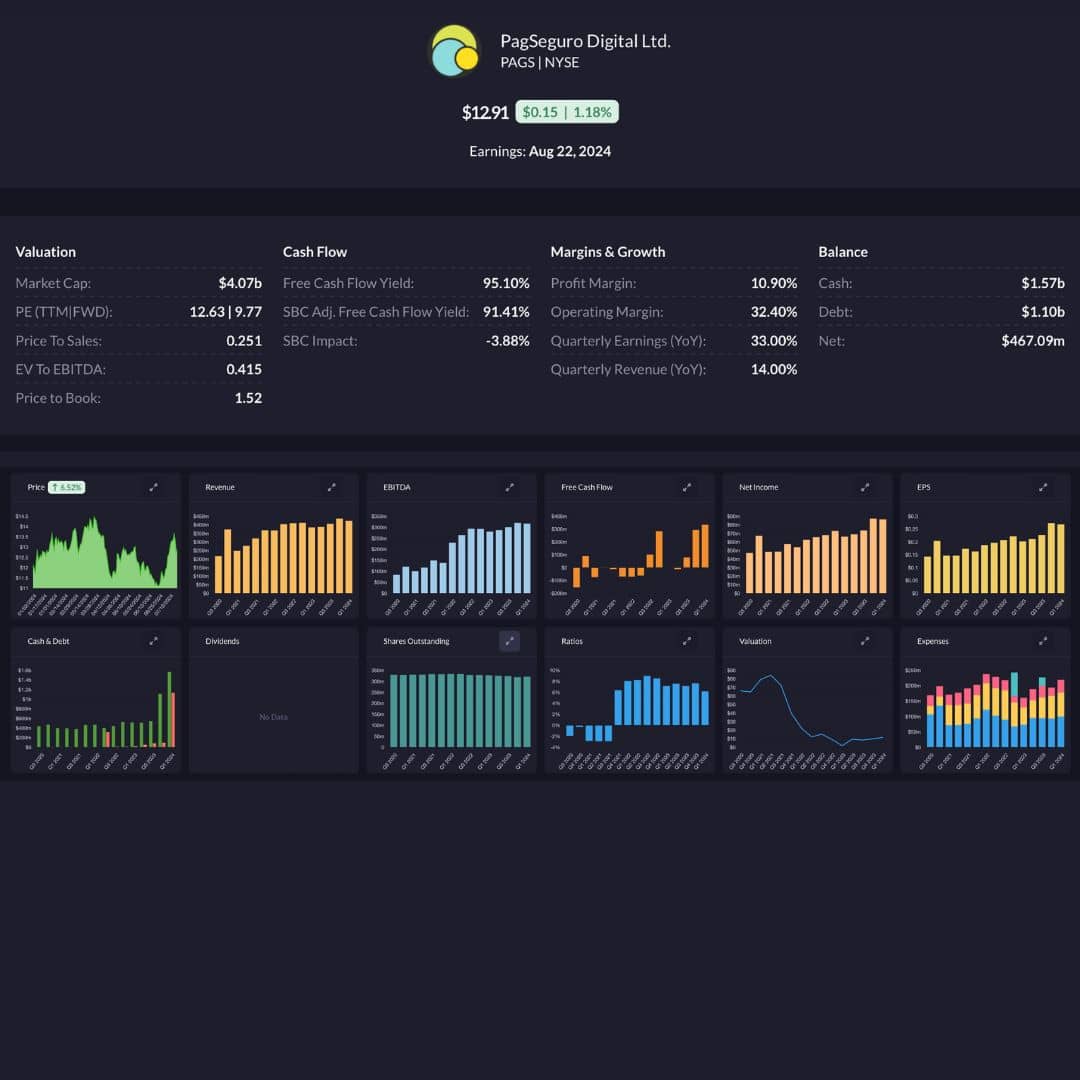
Task: Expand the Free Cash Flow chart
Action: [687, 488]
